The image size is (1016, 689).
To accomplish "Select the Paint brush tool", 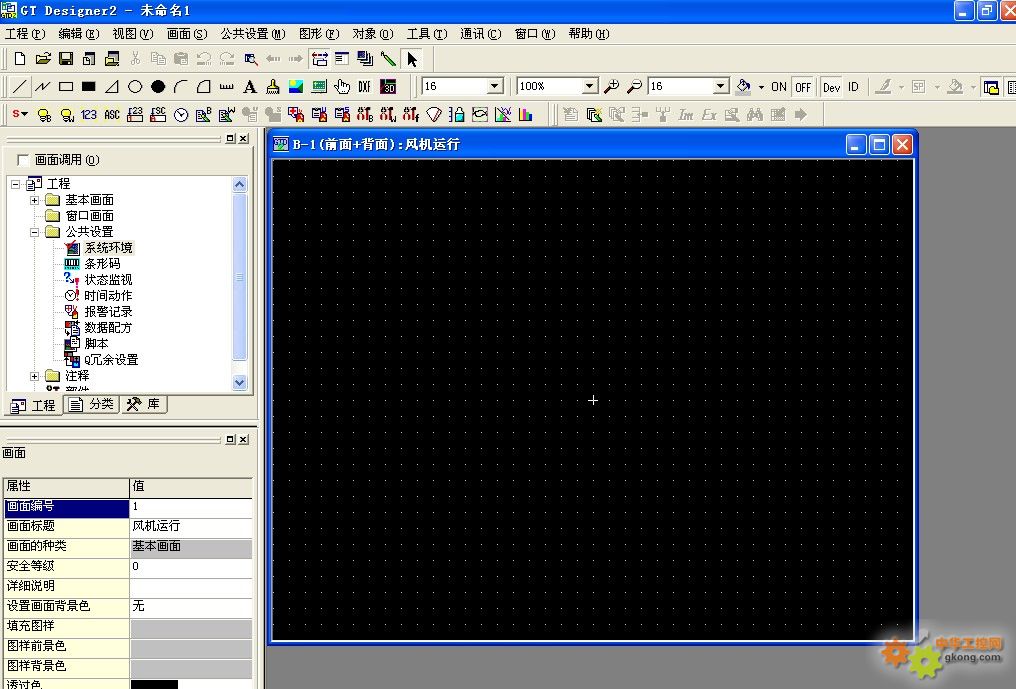I will 273,86.
